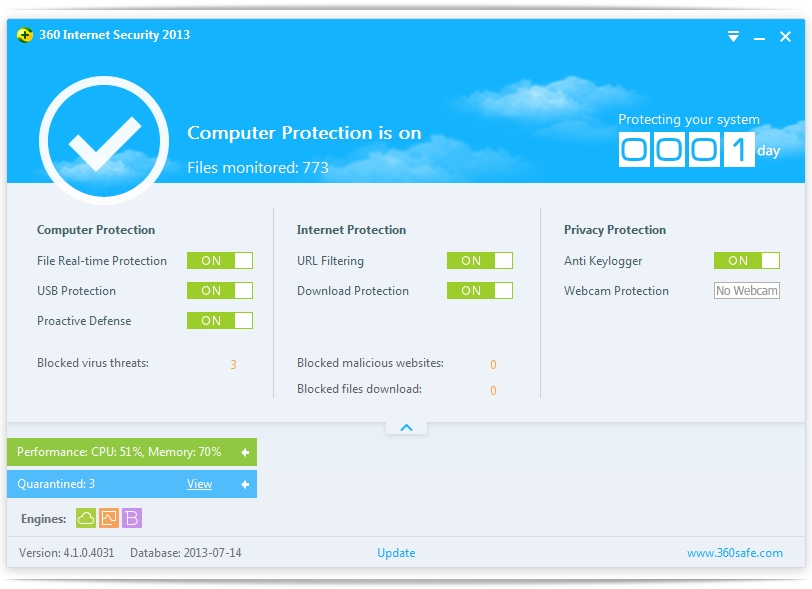Click the Computer Protection heading
This screenshot has height=589, width=812.
pyautogui.click(x=96, y=230)
